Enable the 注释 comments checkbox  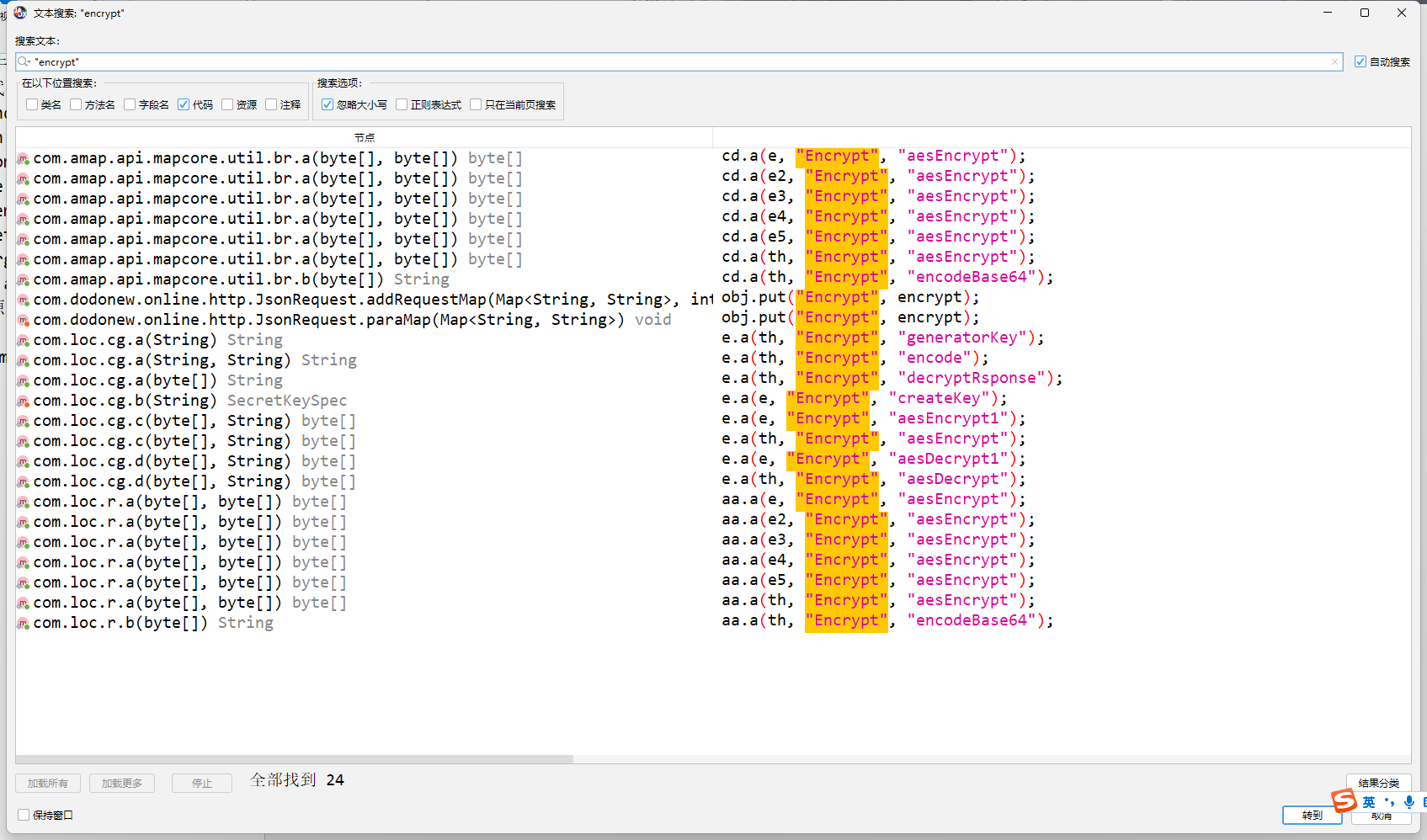click(271, 104)
